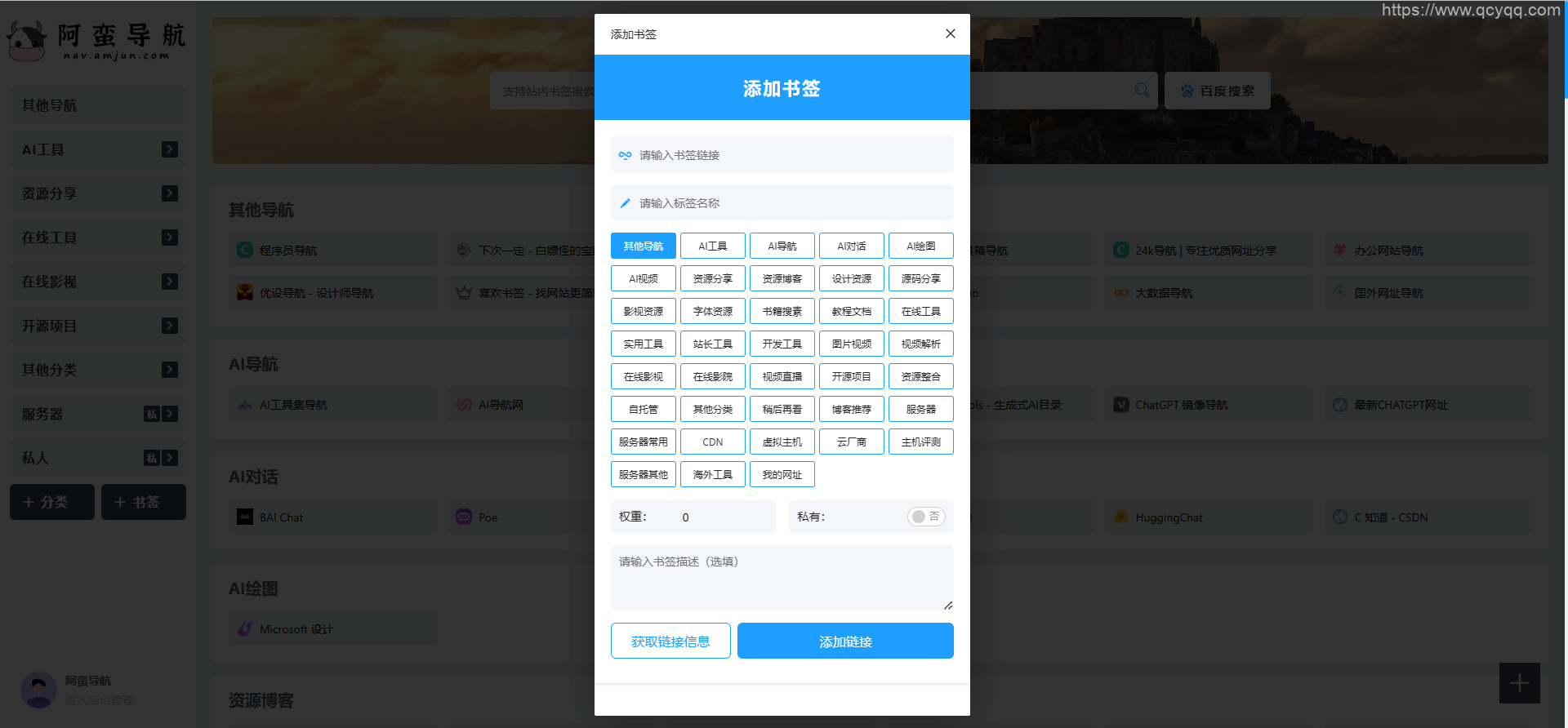The height and width of the screenshot is (728, 1568).
Task: Click the bookmark description text area
Action: [x=782, y=578]
